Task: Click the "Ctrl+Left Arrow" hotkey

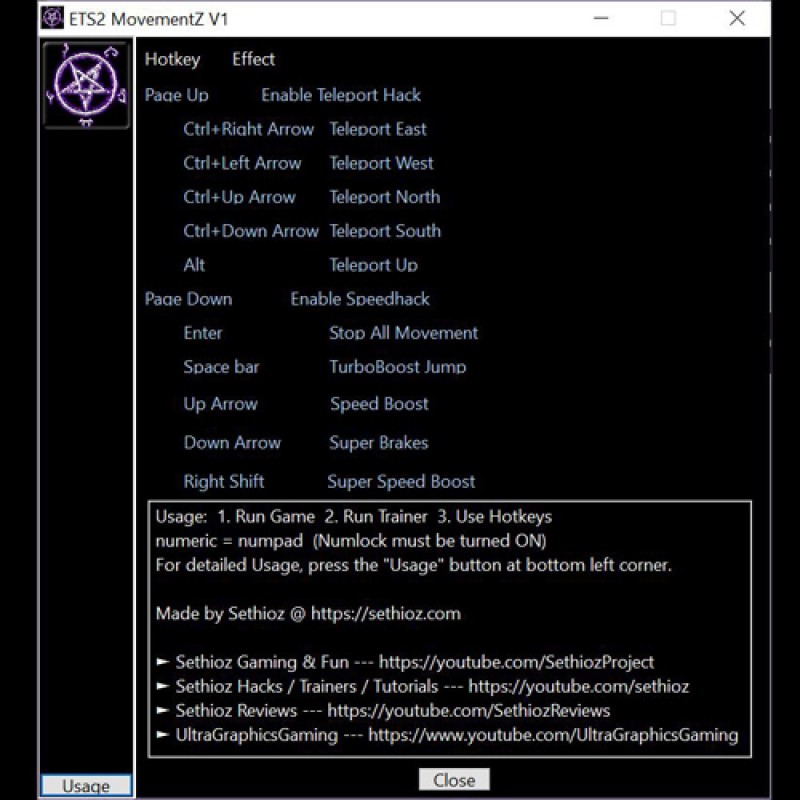Action: 242,163
